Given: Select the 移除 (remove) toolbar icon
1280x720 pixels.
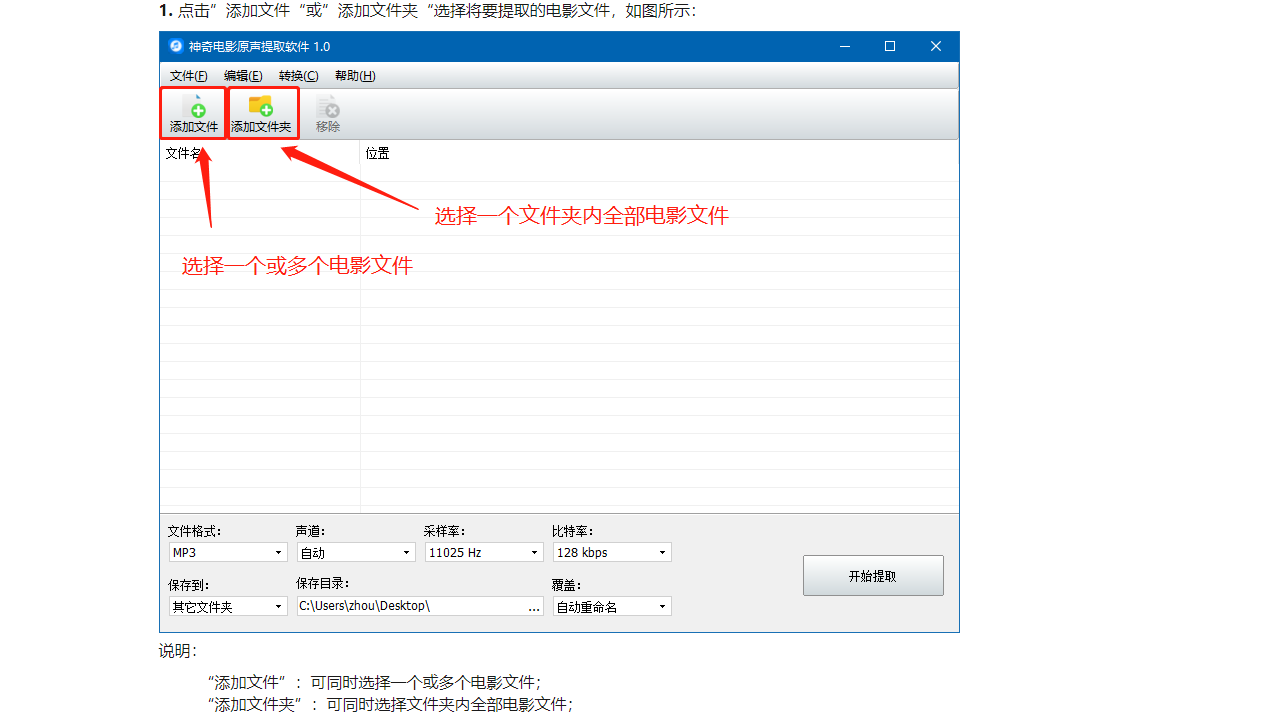Looking at the screenshot, I should coord(328,113).
